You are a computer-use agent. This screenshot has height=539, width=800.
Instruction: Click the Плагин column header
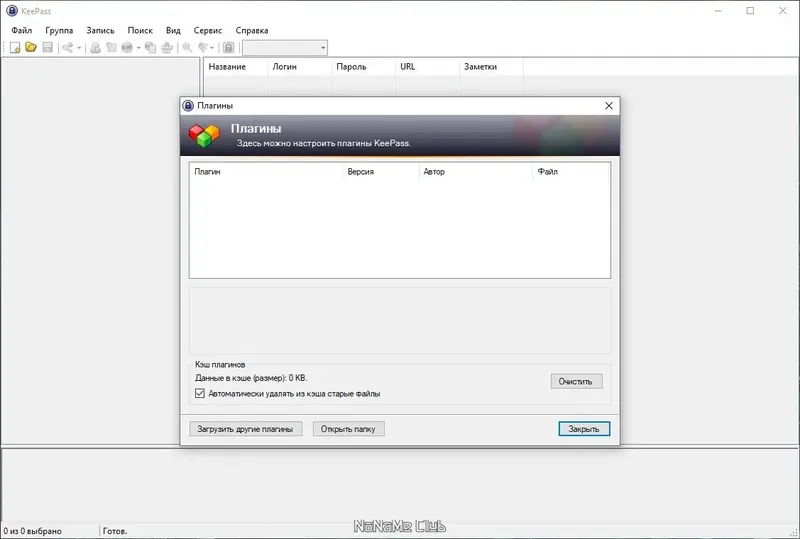(x=266, y=172)
